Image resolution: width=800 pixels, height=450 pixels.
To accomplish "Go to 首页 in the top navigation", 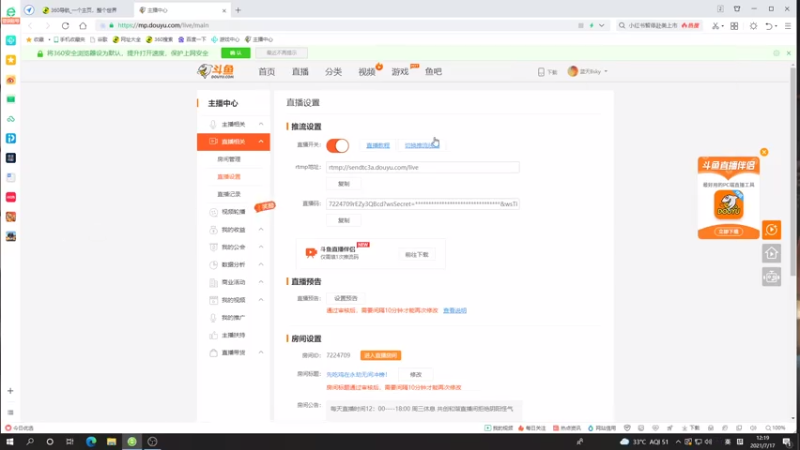I will [x=266, y=72].
